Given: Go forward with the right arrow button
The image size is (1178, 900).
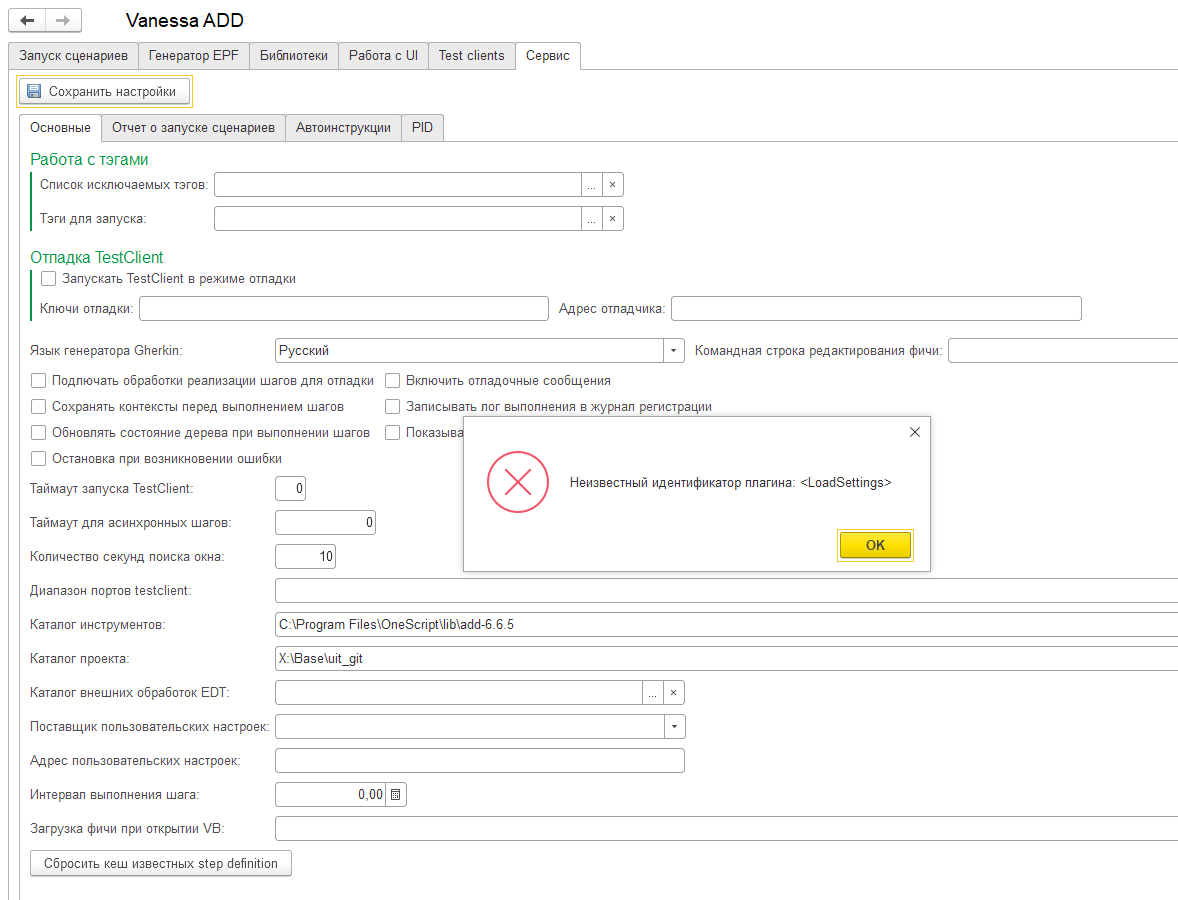Looking at the screenshot, I should [63, 20].
